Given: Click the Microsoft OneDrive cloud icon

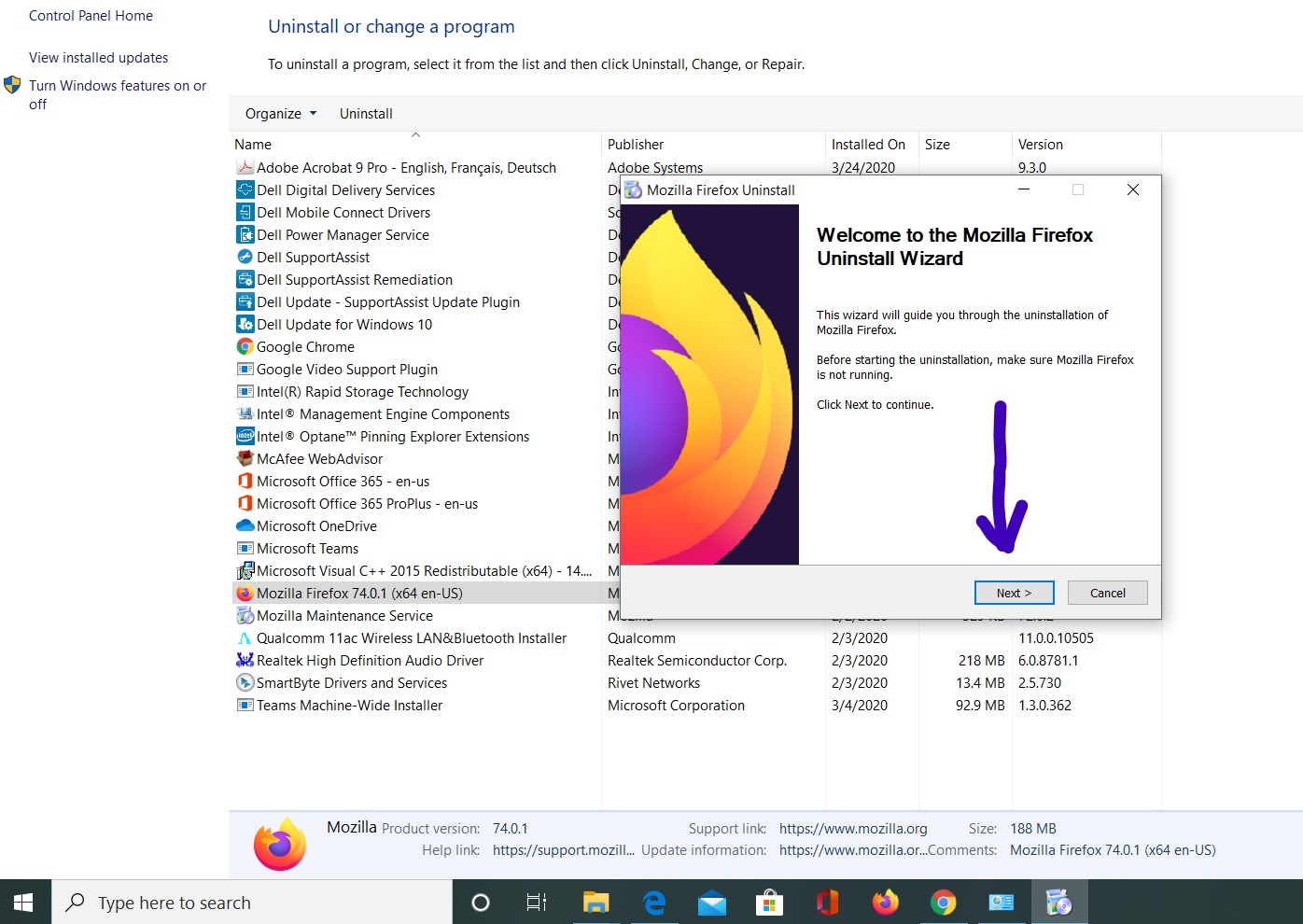Looking at the screenshot, I should (245, 525).
